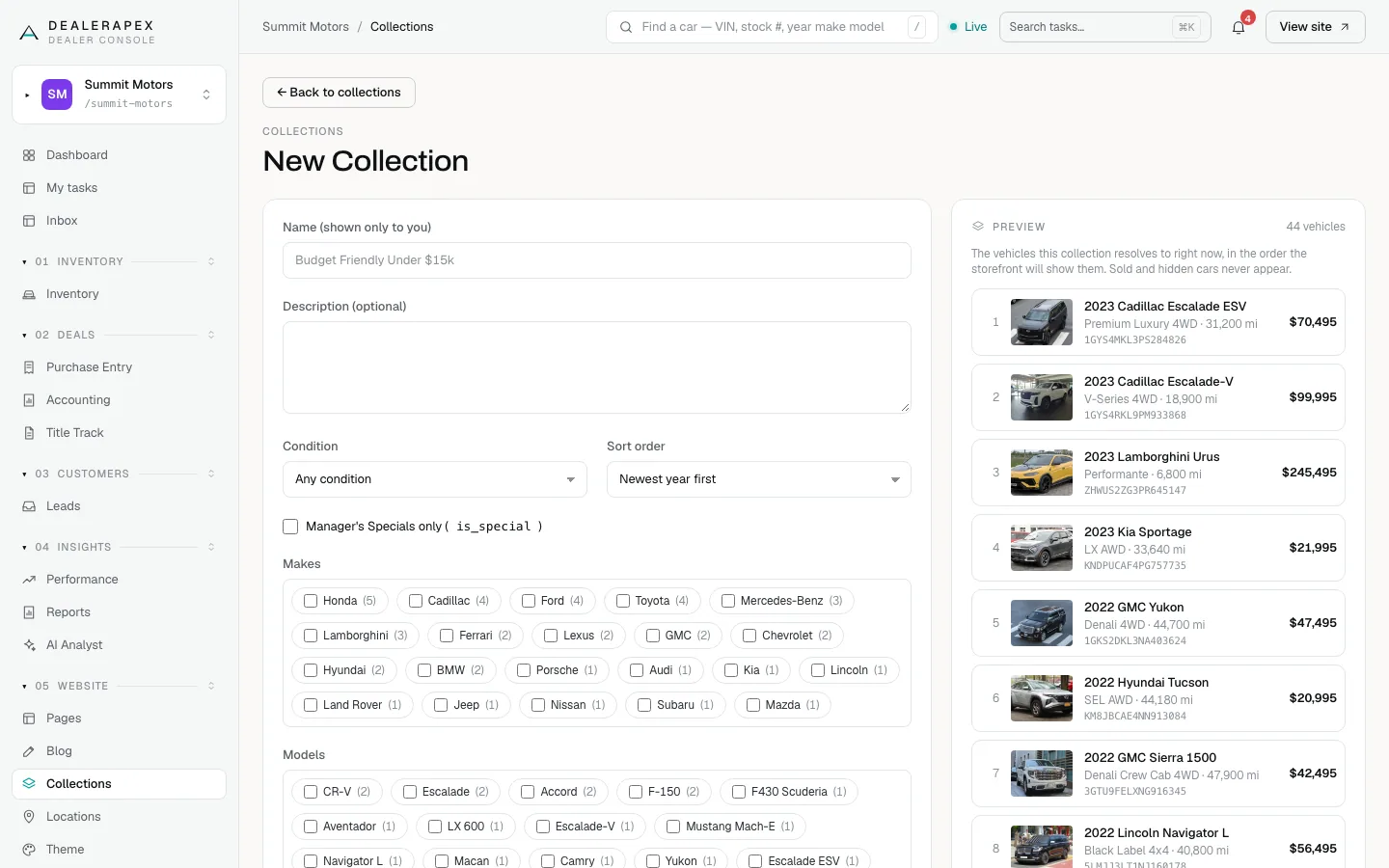Select the Mustang Mach-E model checkbox
The image size is (1389, 868).
point(673,827)
